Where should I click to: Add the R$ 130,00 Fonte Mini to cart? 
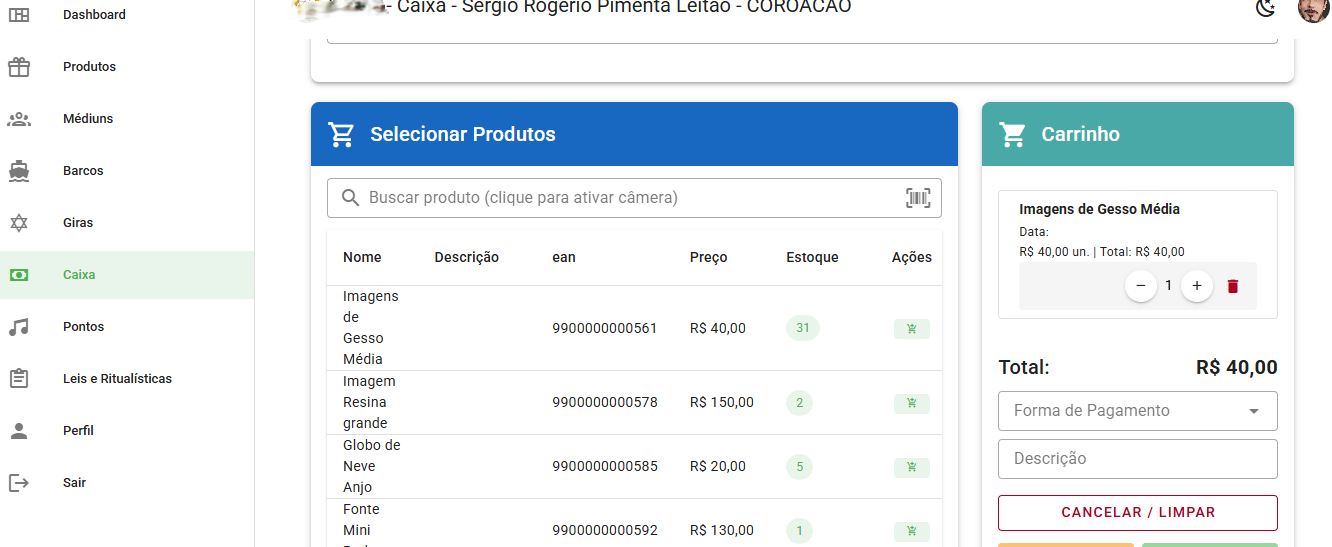click(x=911, y=531)
